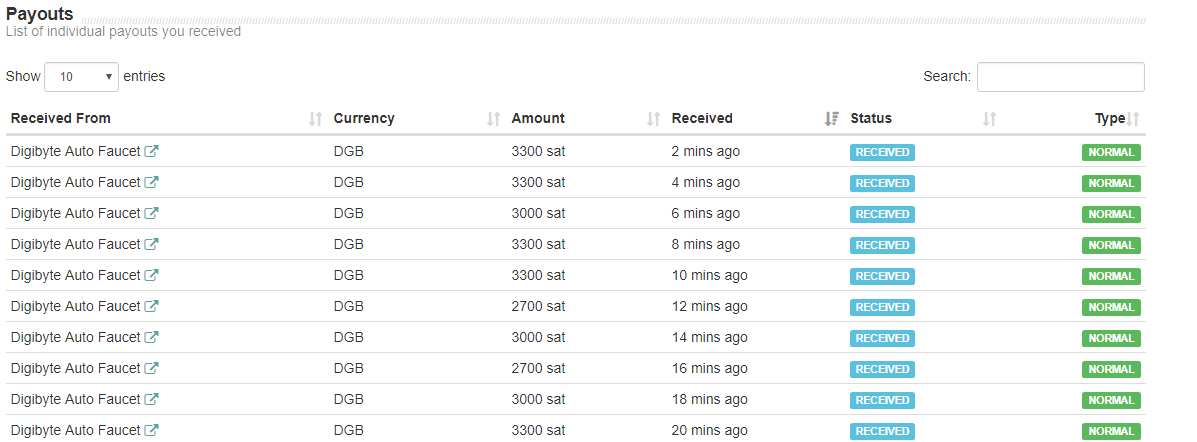Select DGB currency in 20 mins ago row
1197x442 pixels.
click(x=349, y=430)
